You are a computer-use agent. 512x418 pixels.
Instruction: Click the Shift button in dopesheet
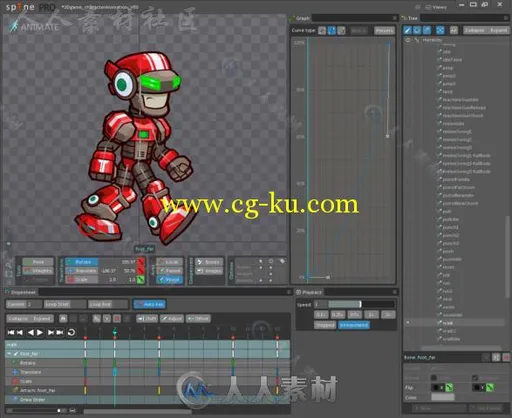(147, 319)
